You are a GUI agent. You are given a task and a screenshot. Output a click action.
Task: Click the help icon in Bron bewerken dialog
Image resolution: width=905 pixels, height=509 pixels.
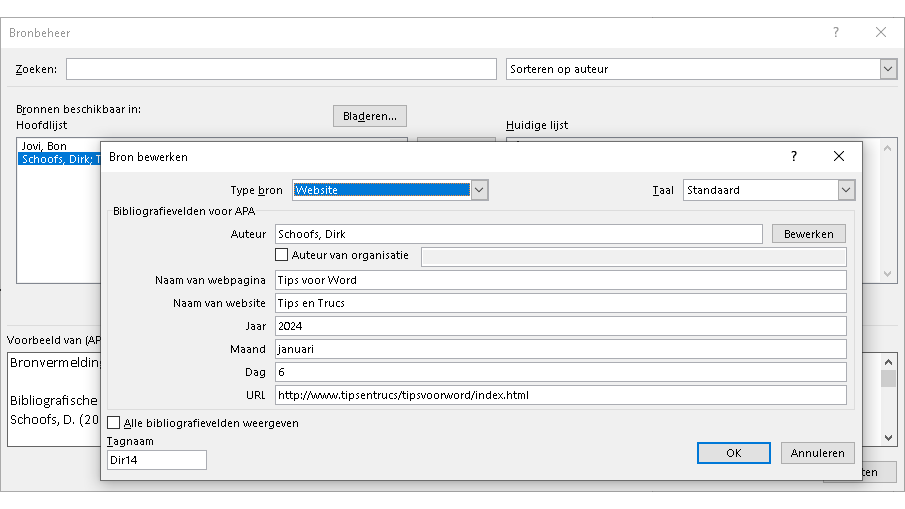coord(794,157)
